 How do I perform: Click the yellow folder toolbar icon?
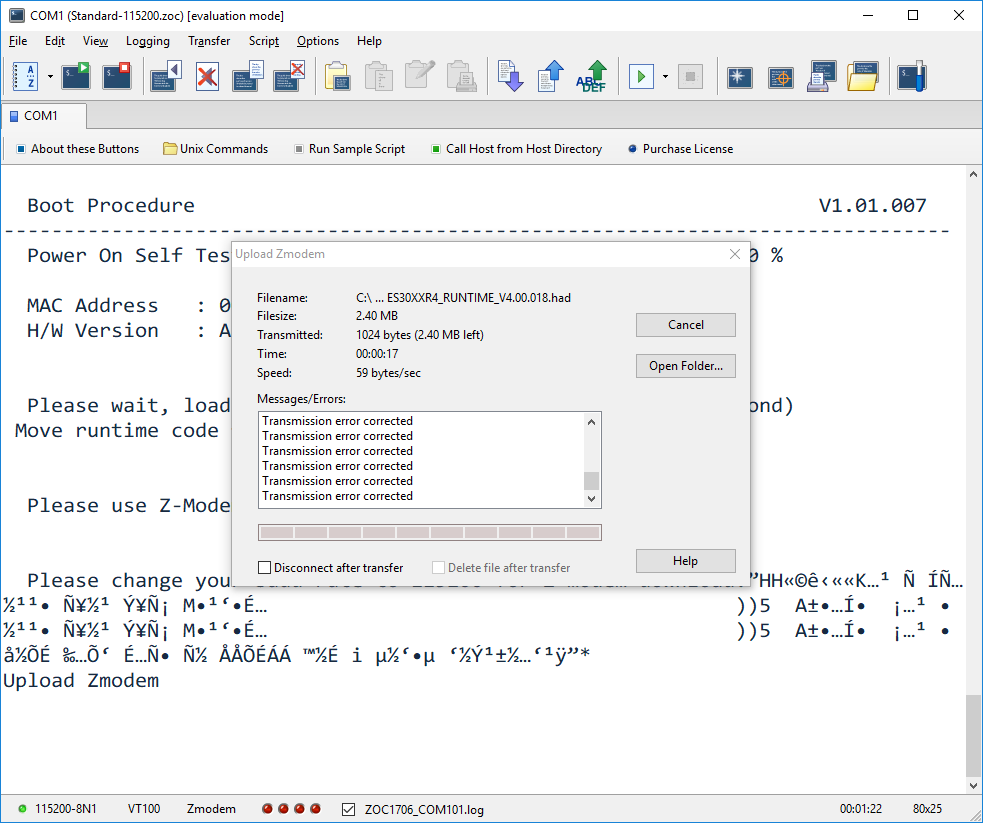point(861,76)
